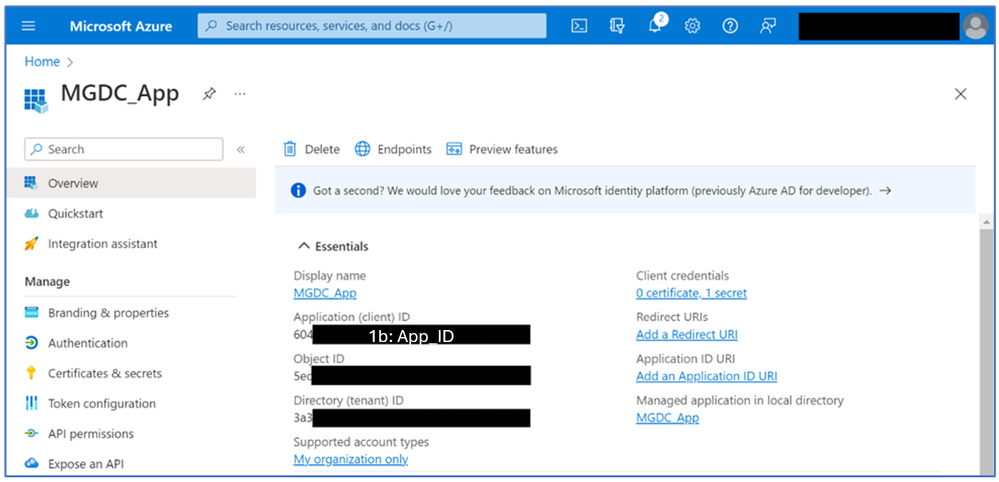This screenshot has width=999, height=482.
Task: Click the Token configuration icon
Action: [x=31, y=403]
